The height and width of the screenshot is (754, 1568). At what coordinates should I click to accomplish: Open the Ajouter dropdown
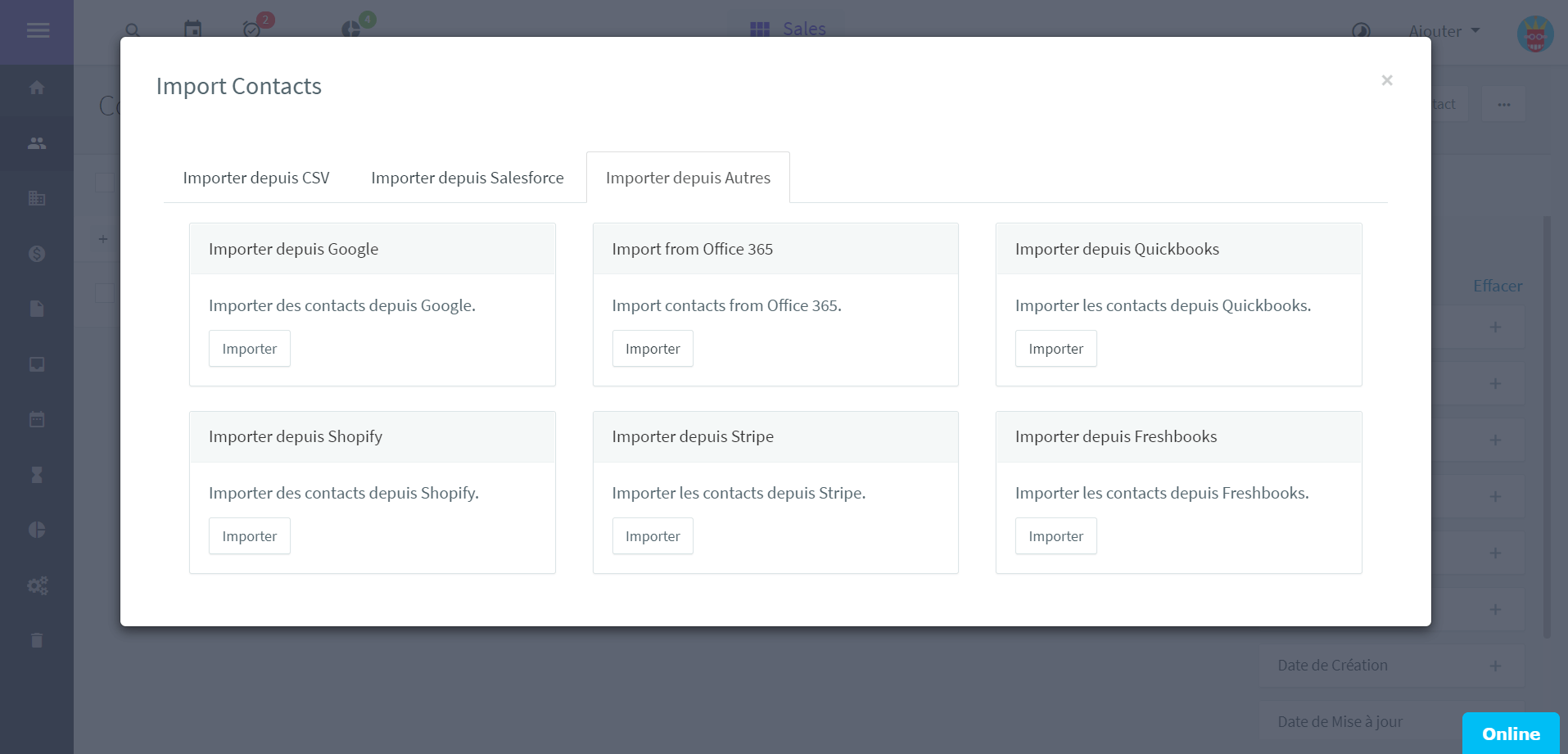(1444, 31)
